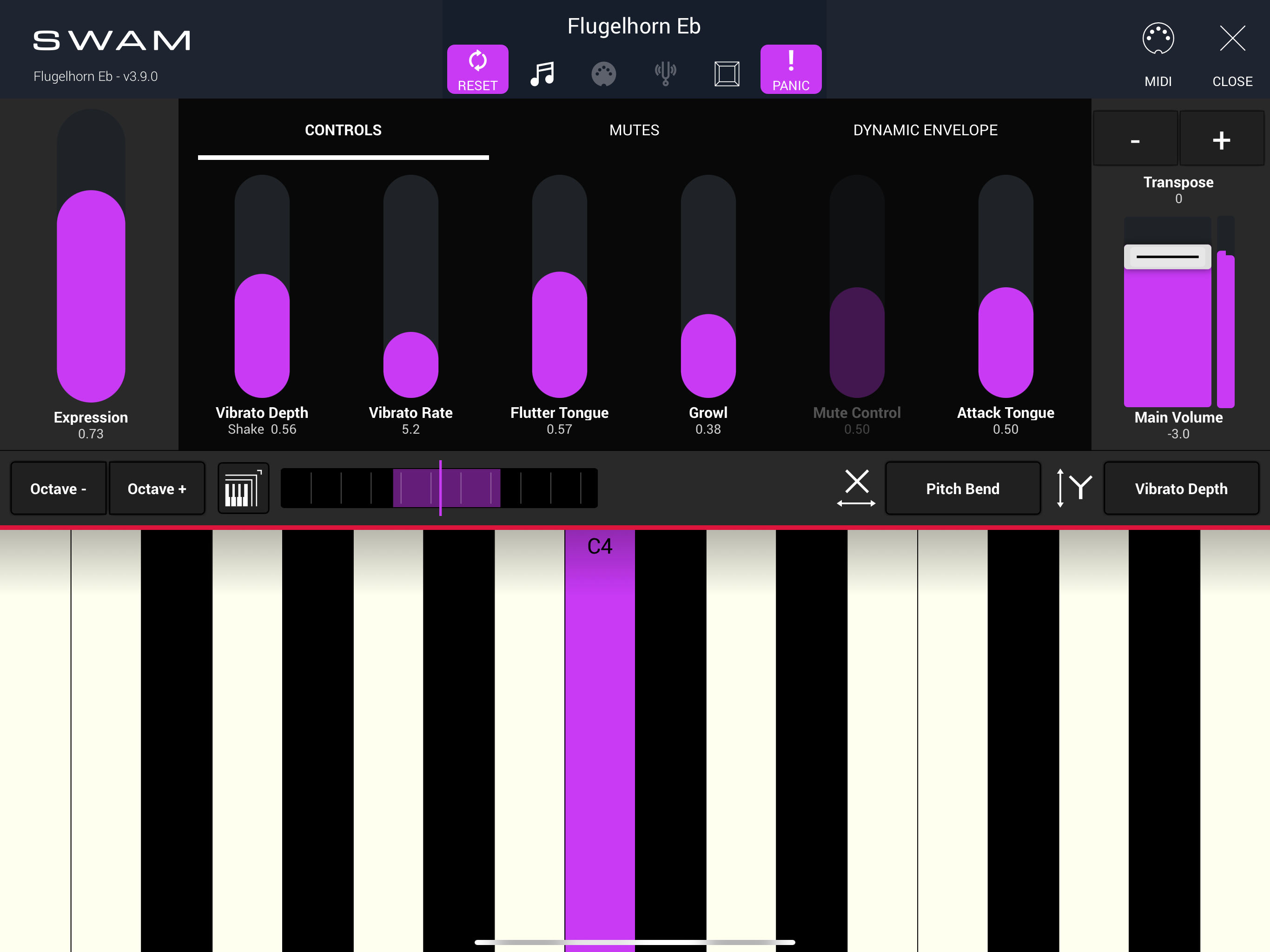
Task: Click the Flugelhorn Eb preset title
Action: click(634, 26)
